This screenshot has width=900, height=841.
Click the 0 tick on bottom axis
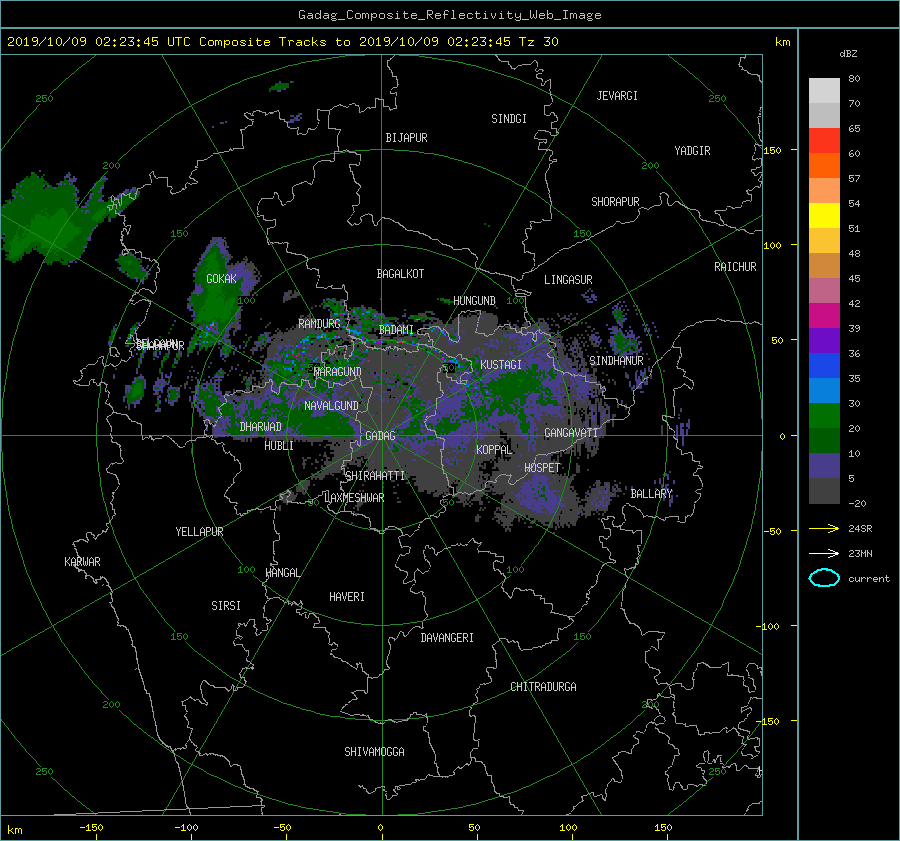tap(380, 828)
